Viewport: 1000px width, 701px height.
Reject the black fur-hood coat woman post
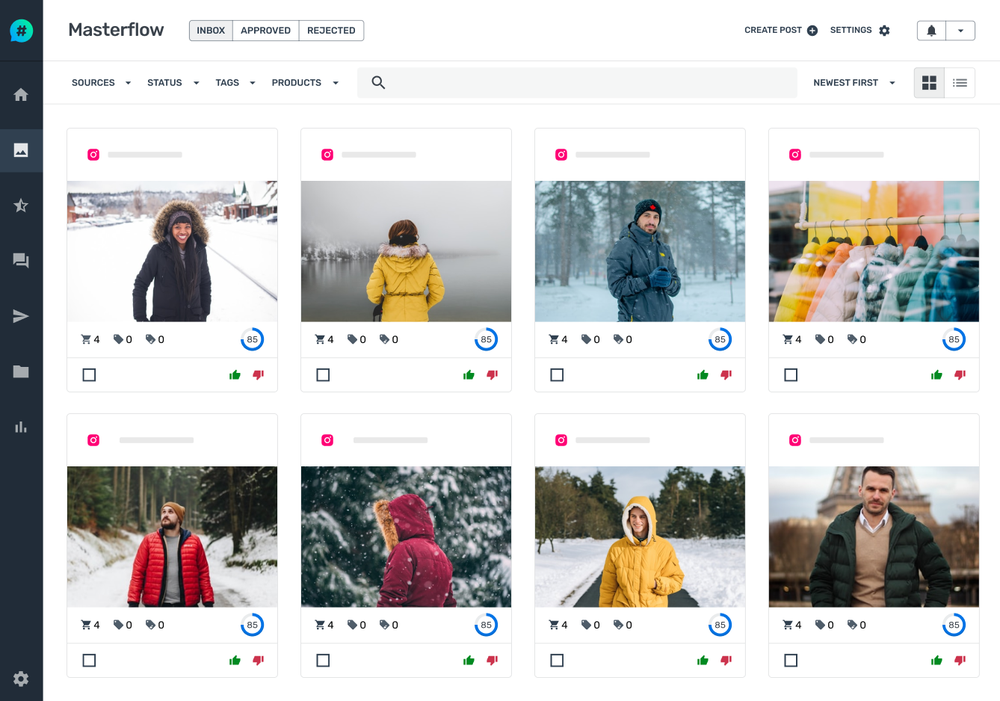(258, 374)
